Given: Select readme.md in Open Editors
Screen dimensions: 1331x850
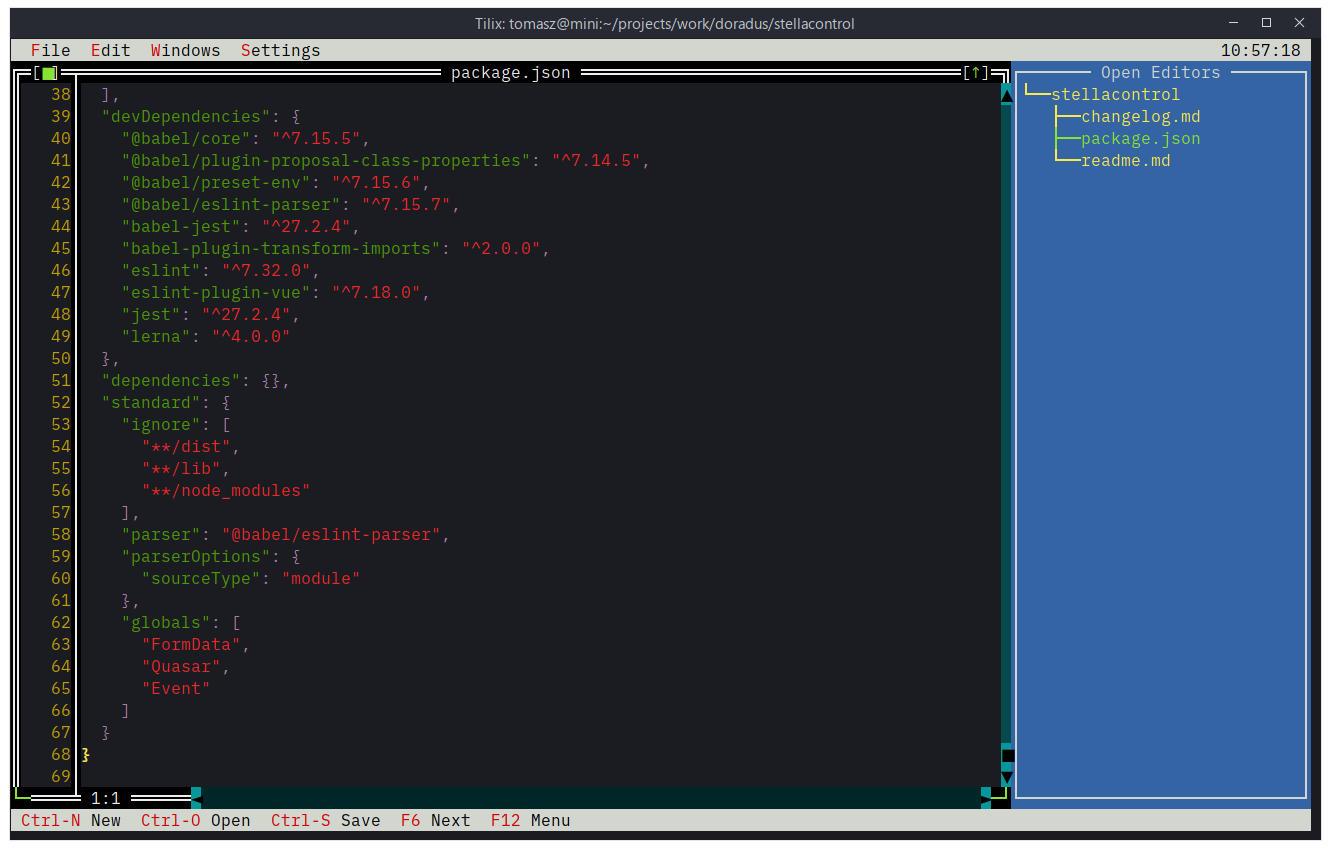Looking at the screenshot, I should pos(1125,161).
